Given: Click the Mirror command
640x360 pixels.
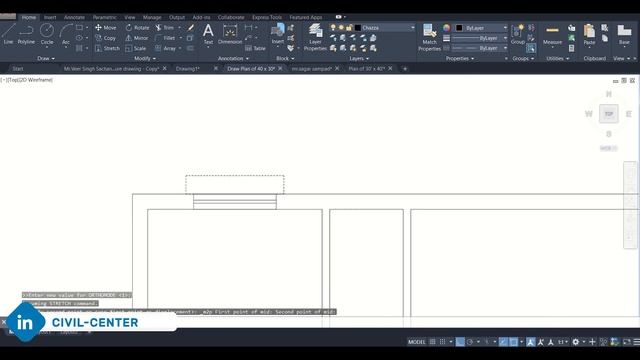Looking at the screenshot, I should coord(137,38).
